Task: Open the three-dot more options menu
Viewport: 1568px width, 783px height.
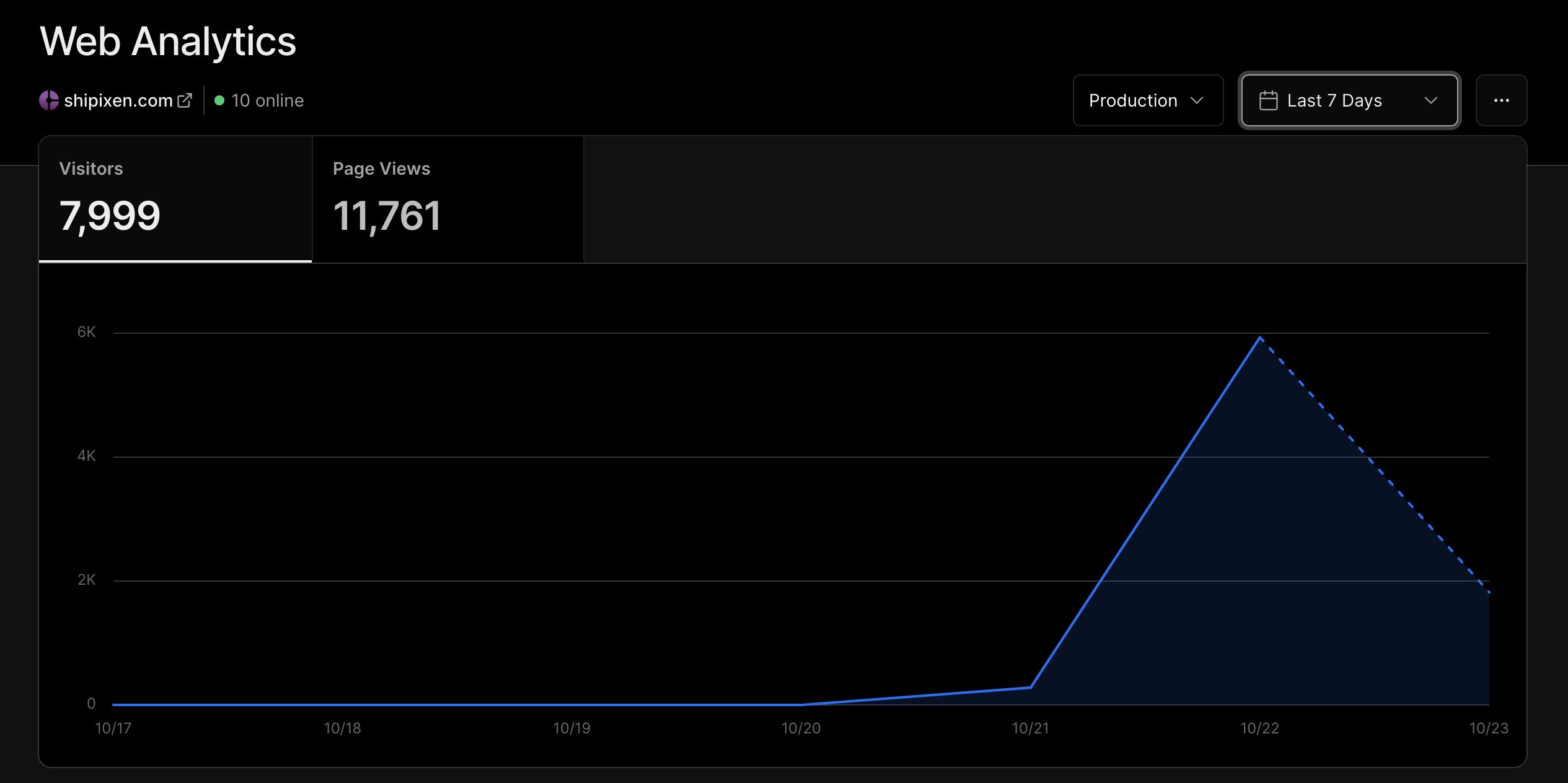Action: click(x=1501, y=100)
